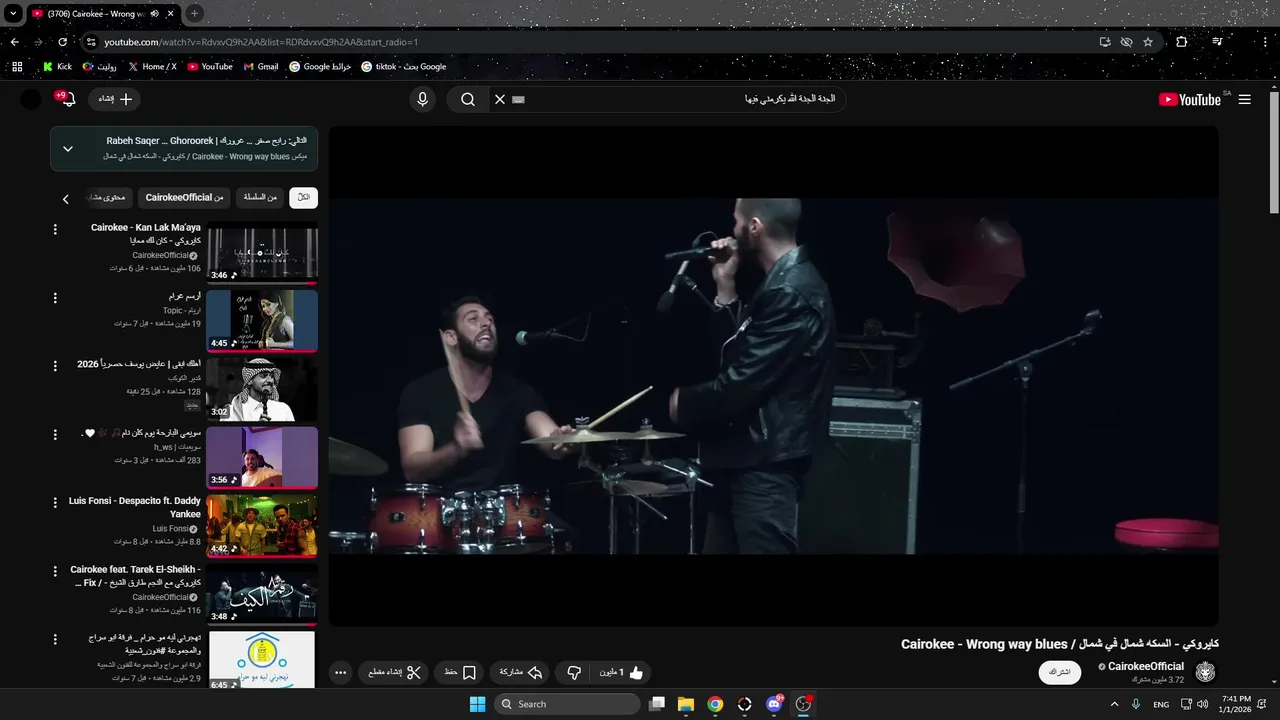The width and height of the screenshot is (1280, 720).
Task: Click the address bar URL
Action: pyautogui.click(x=261, y=42)
